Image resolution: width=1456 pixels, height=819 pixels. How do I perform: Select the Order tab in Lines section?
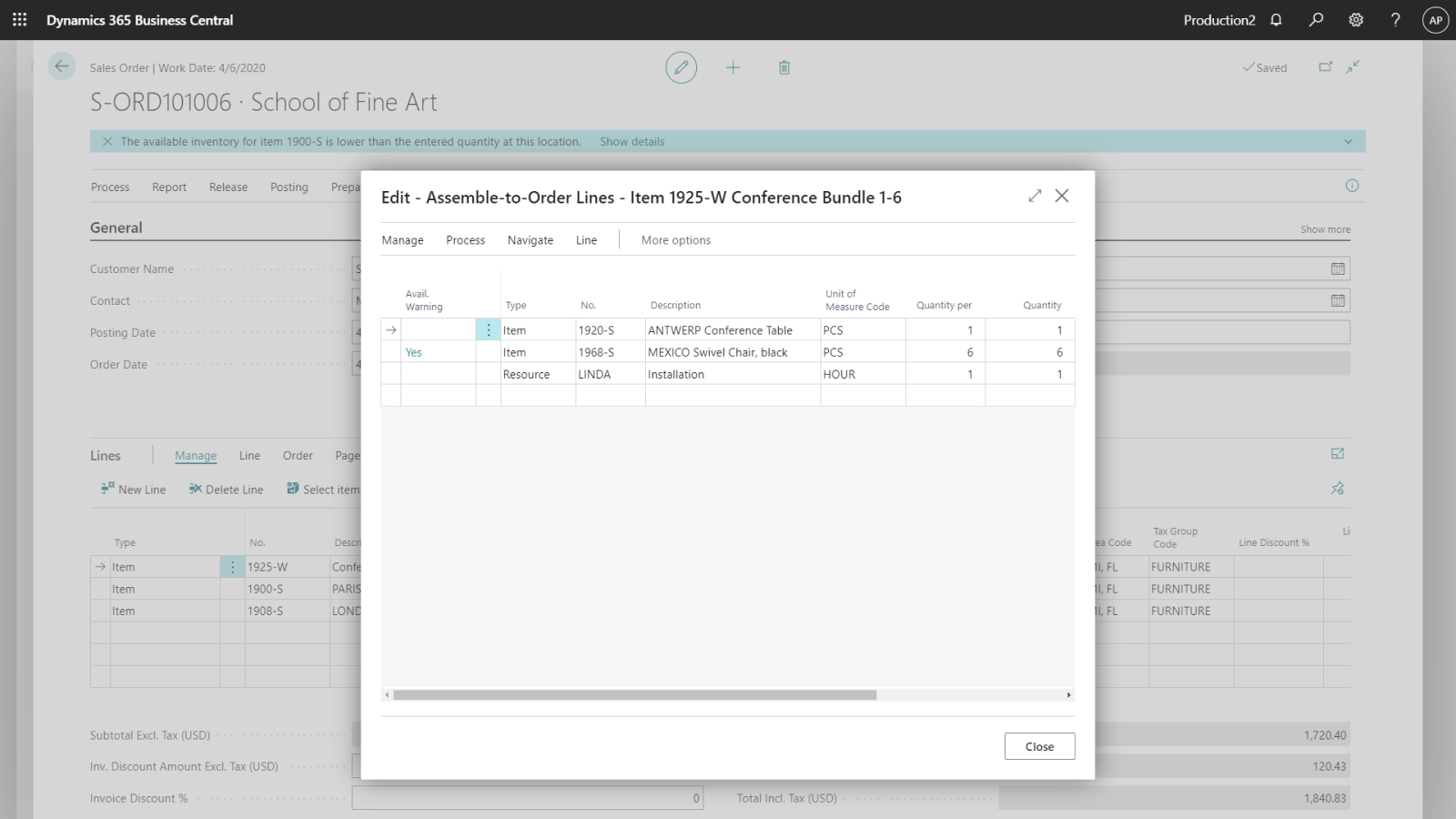click(x=298, y=456)
